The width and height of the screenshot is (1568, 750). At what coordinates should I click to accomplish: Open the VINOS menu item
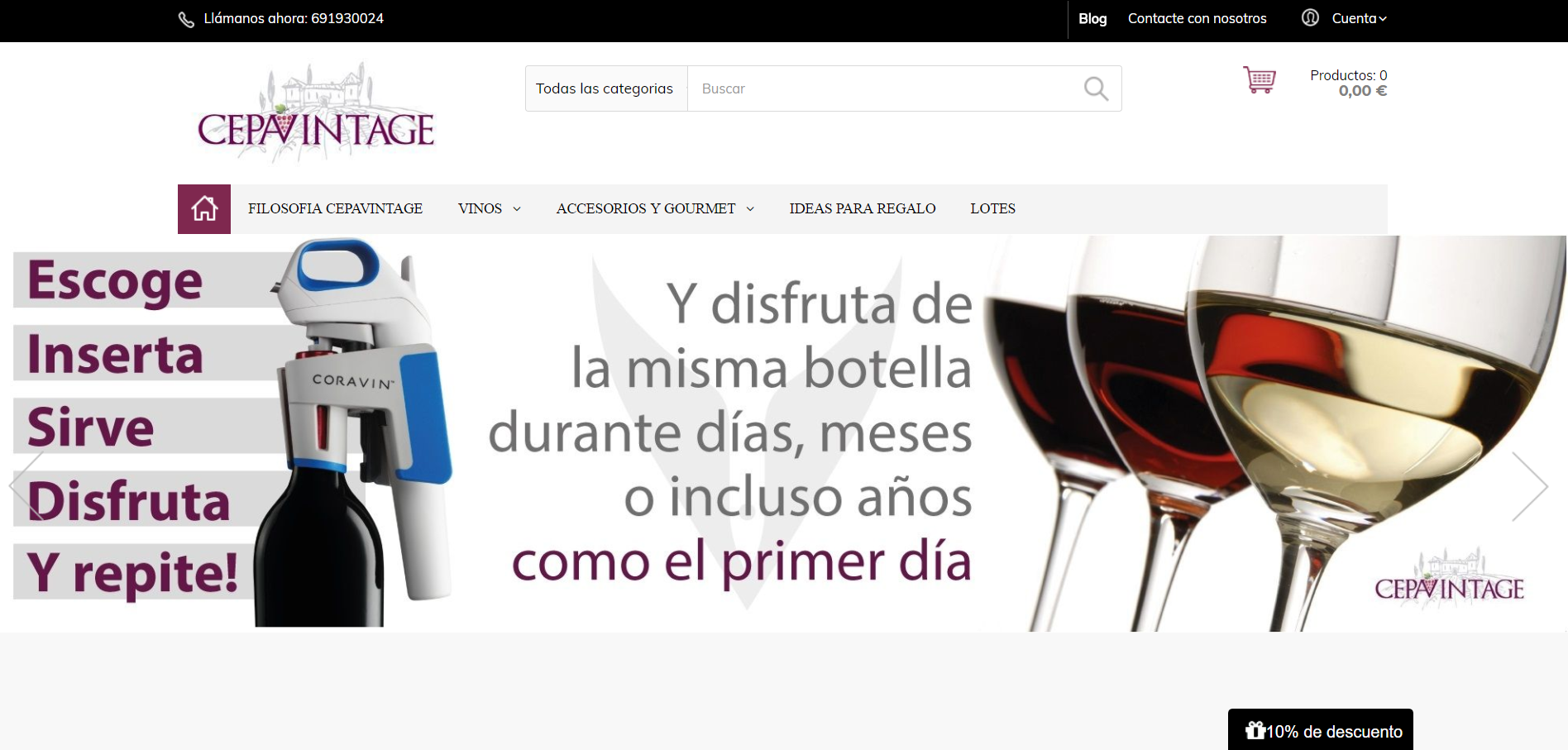pos(480,208)
